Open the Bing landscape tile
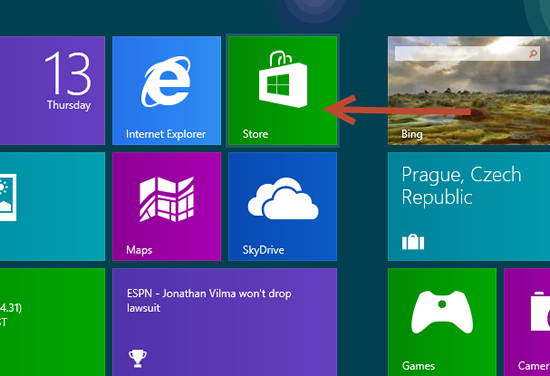 click(x=469, y=90)
